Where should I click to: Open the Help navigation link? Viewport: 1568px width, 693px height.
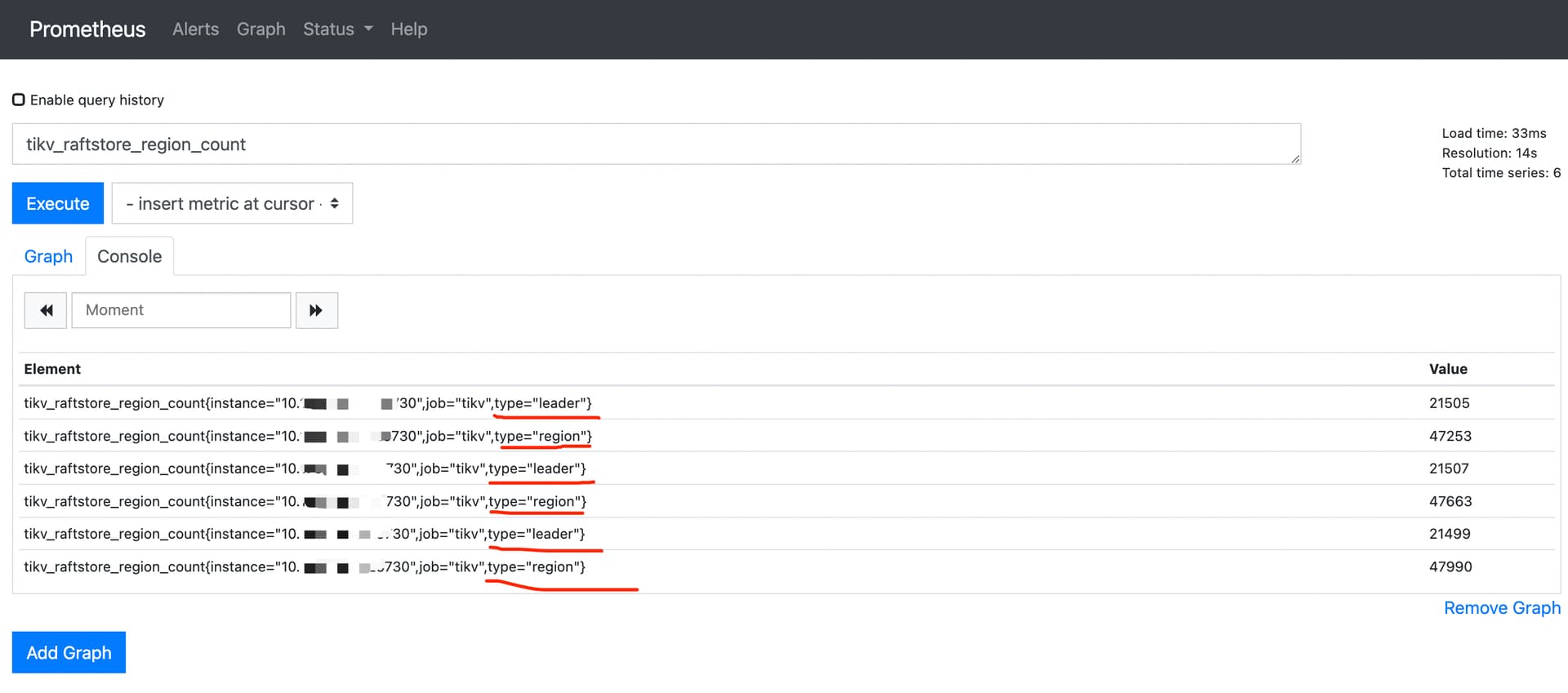coord(408,29)
